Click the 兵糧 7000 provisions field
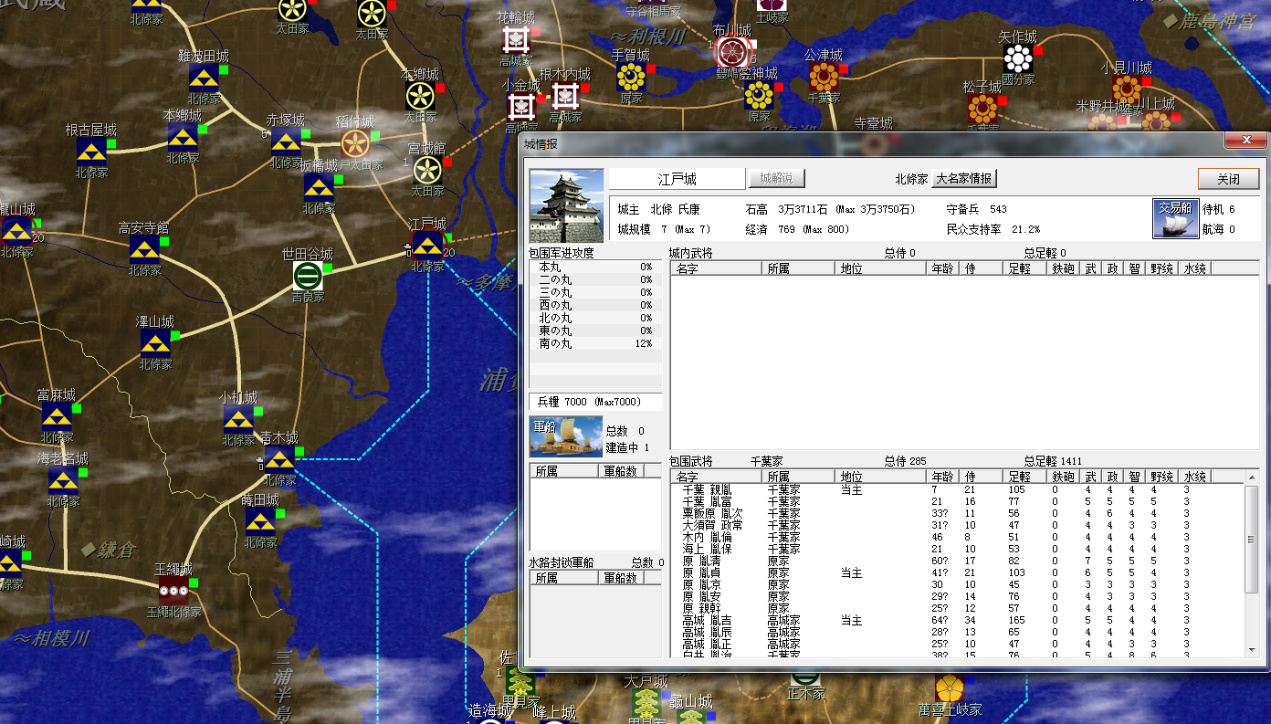 pos(595,401)
